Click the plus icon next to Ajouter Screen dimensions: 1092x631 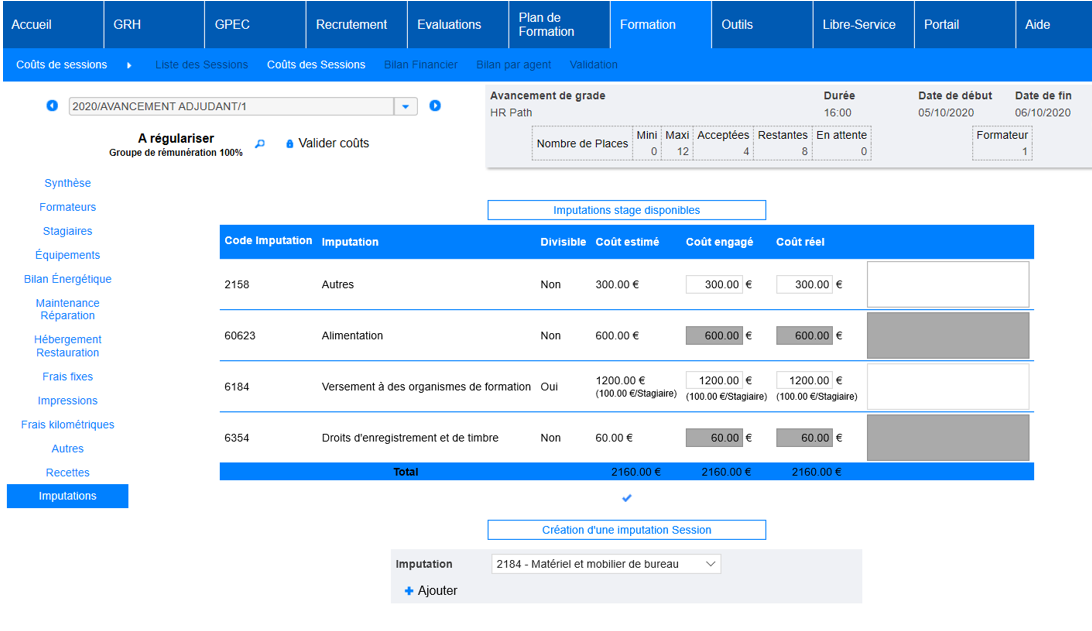coord(409,591)
